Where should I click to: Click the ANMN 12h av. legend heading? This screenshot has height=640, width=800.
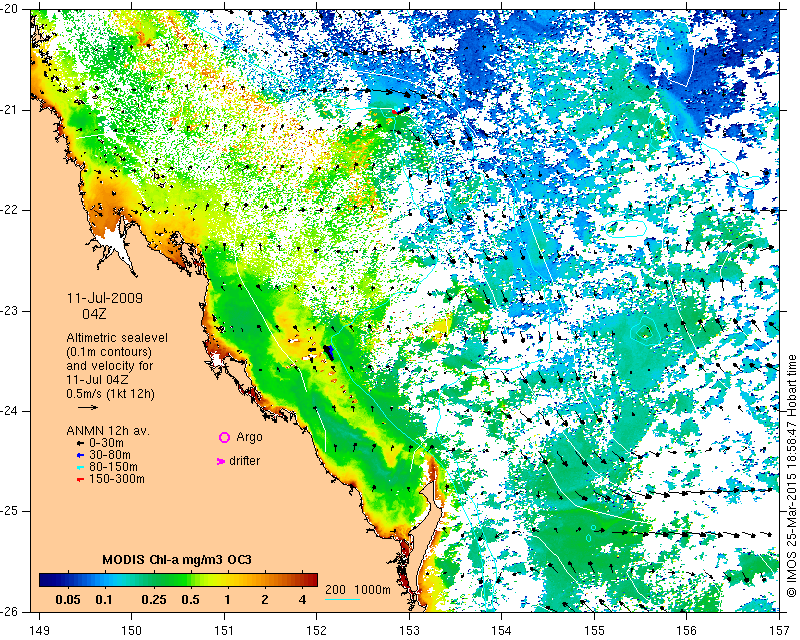point(108,431)
